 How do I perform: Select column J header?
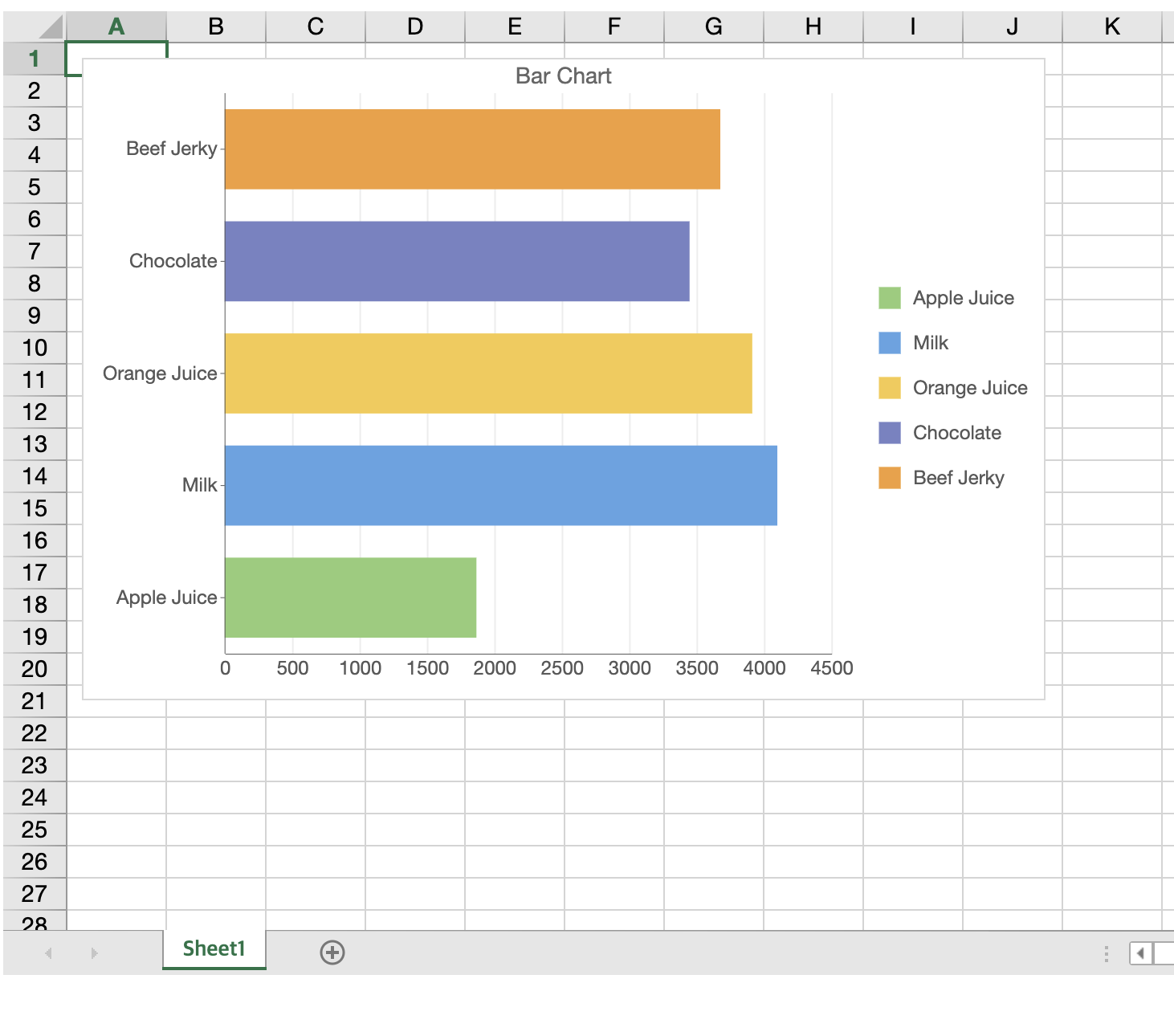pos(1013,27)
